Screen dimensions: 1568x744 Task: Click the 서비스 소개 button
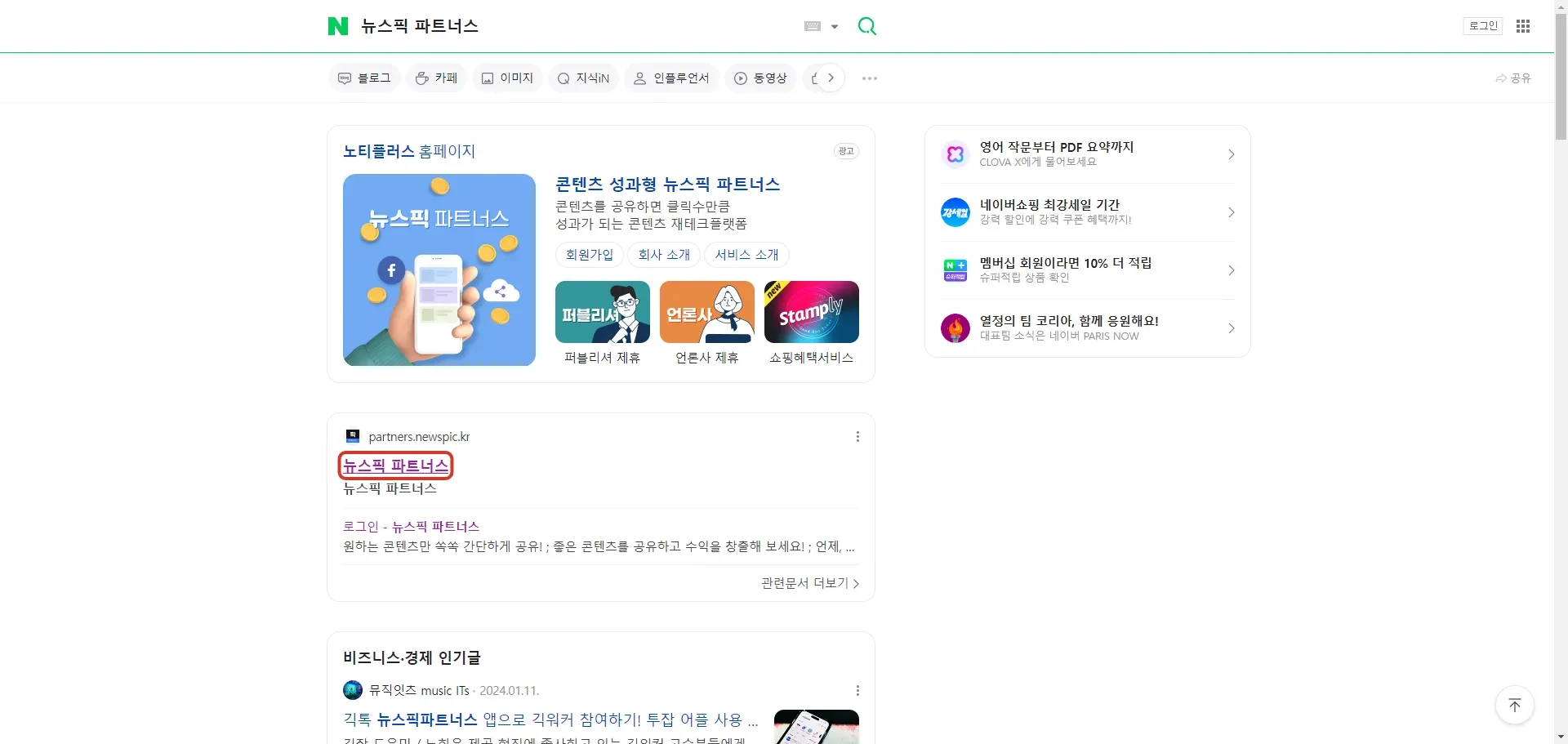[x=746, y=255]
